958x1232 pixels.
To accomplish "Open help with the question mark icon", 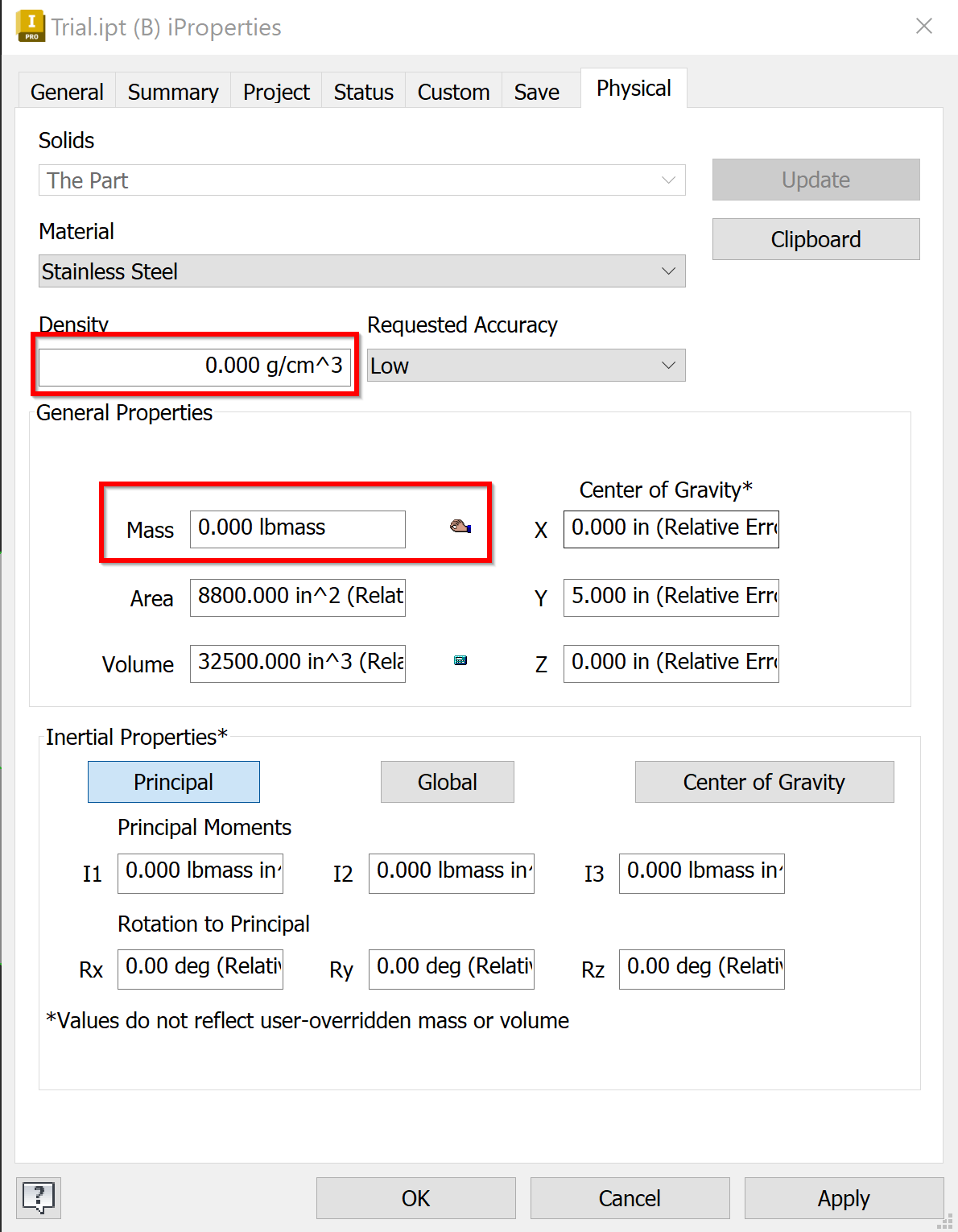I will pyautogui.click(x=39, y=1197).
